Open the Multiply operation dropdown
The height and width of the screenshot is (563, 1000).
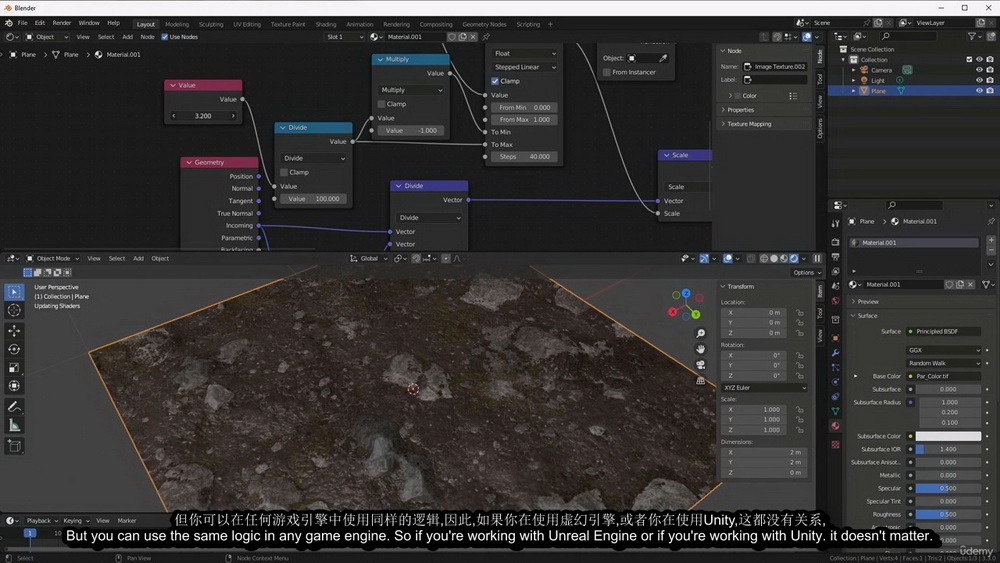[411, 90]
